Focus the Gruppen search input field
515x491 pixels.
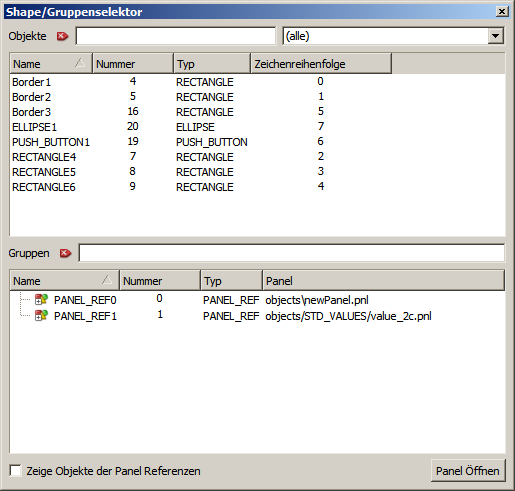[x=291, y=253]
